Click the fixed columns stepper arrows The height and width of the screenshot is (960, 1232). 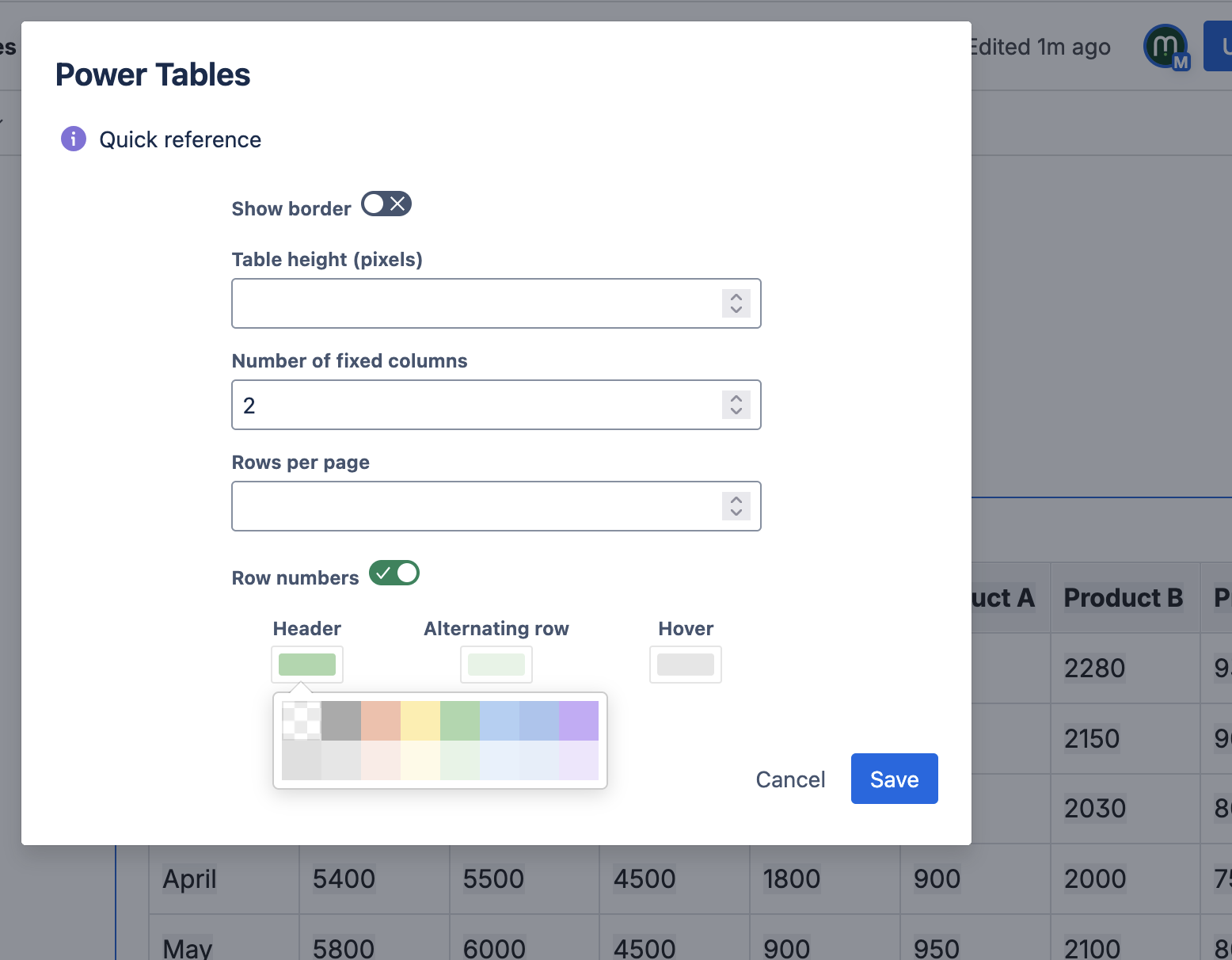736,405
